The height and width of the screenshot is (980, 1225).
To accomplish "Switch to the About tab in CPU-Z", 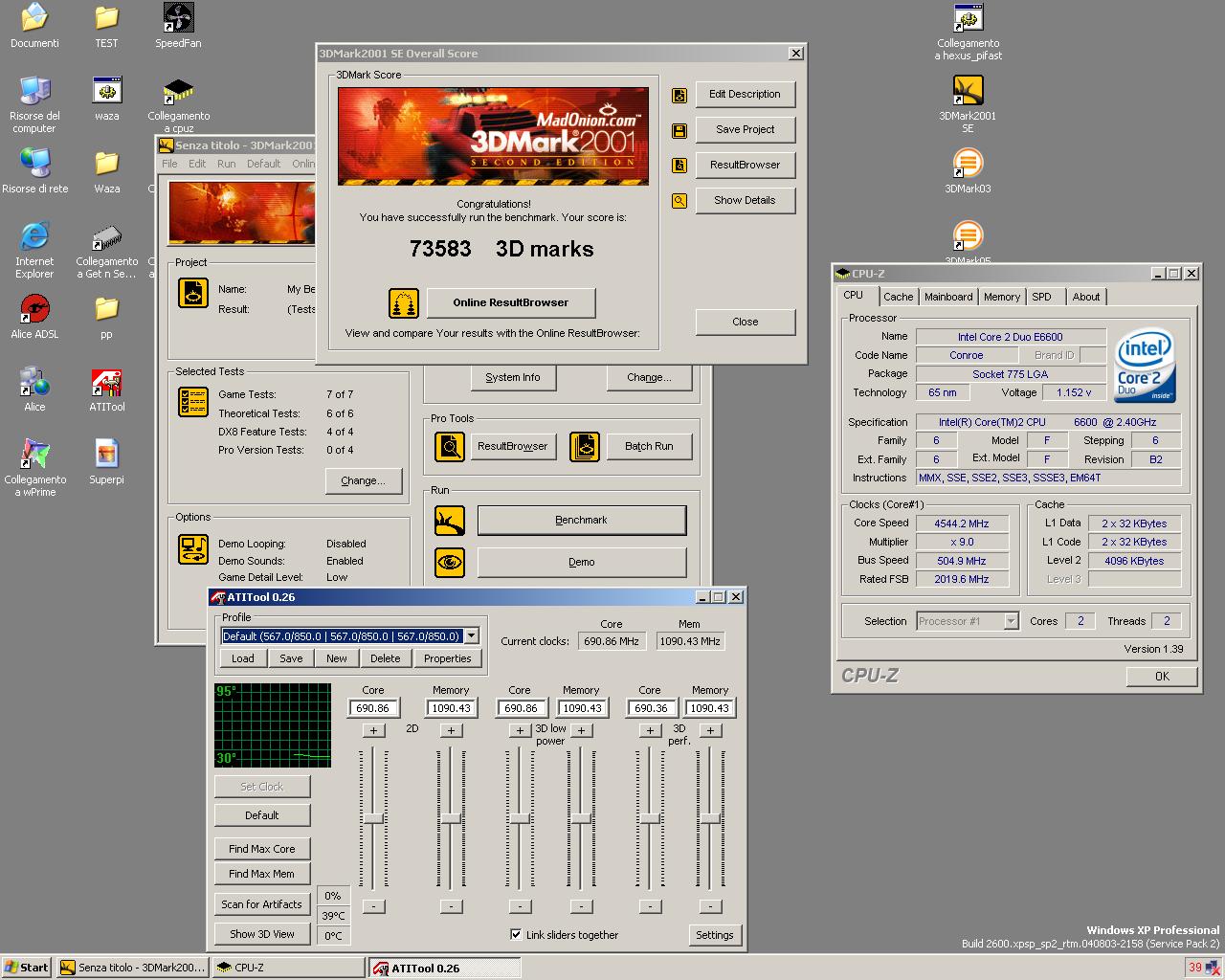I will tap(1085, 297).
